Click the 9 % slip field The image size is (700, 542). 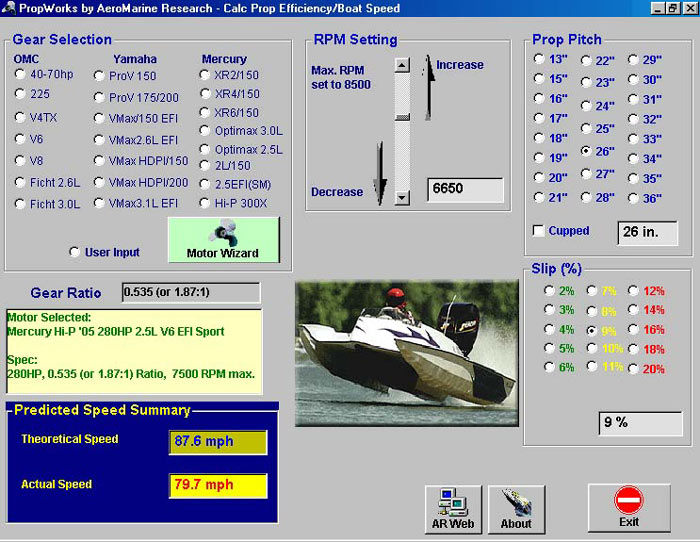[x=641, y=423]
